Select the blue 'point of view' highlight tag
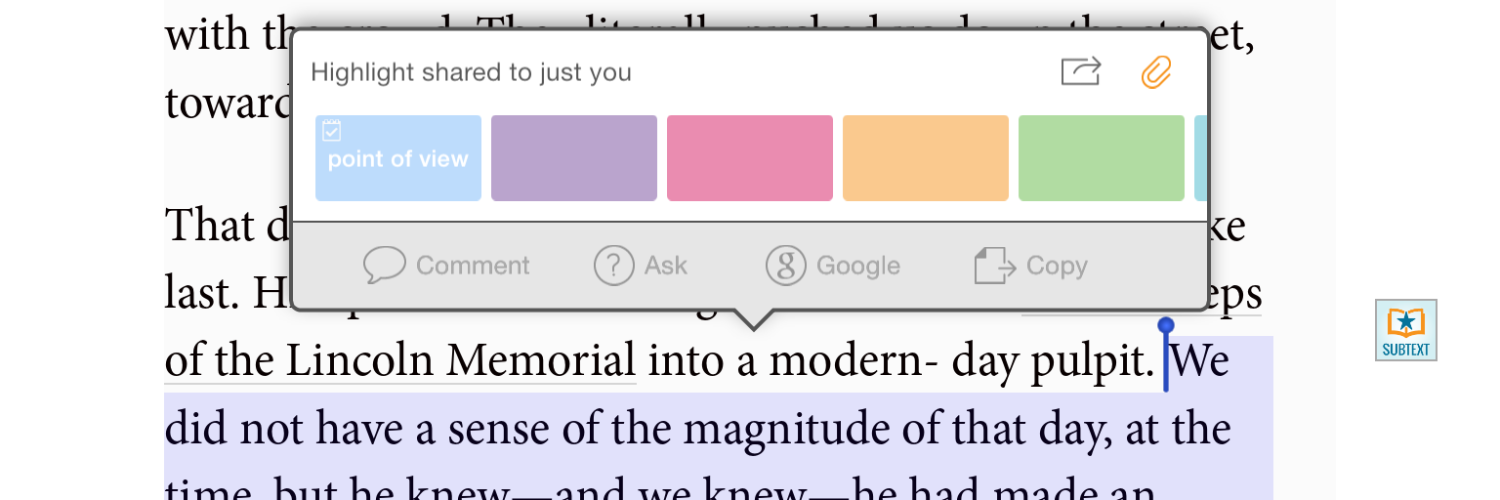1500x500 pixels. pyautogui.click(x=398, y=158)
